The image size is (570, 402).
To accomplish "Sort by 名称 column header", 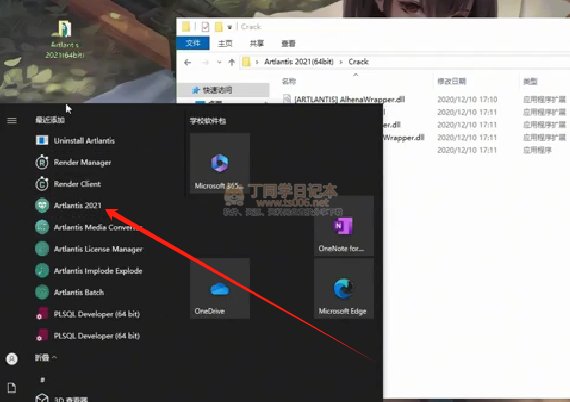I will (x=289, y=81).
